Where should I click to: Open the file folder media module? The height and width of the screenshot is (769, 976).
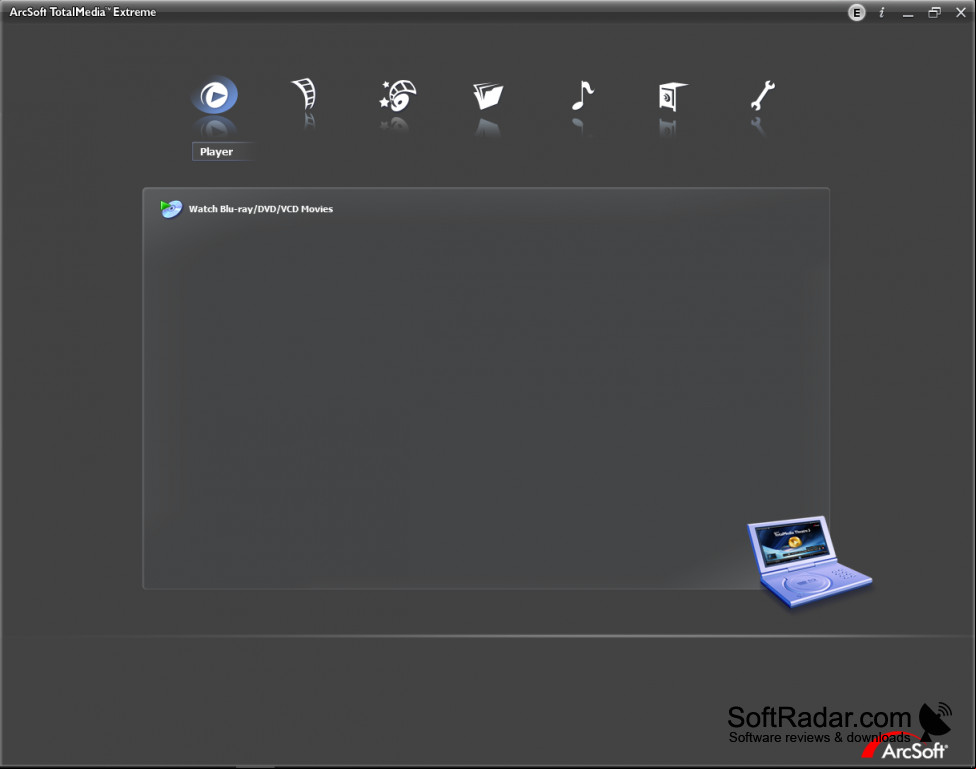(488, 96)
